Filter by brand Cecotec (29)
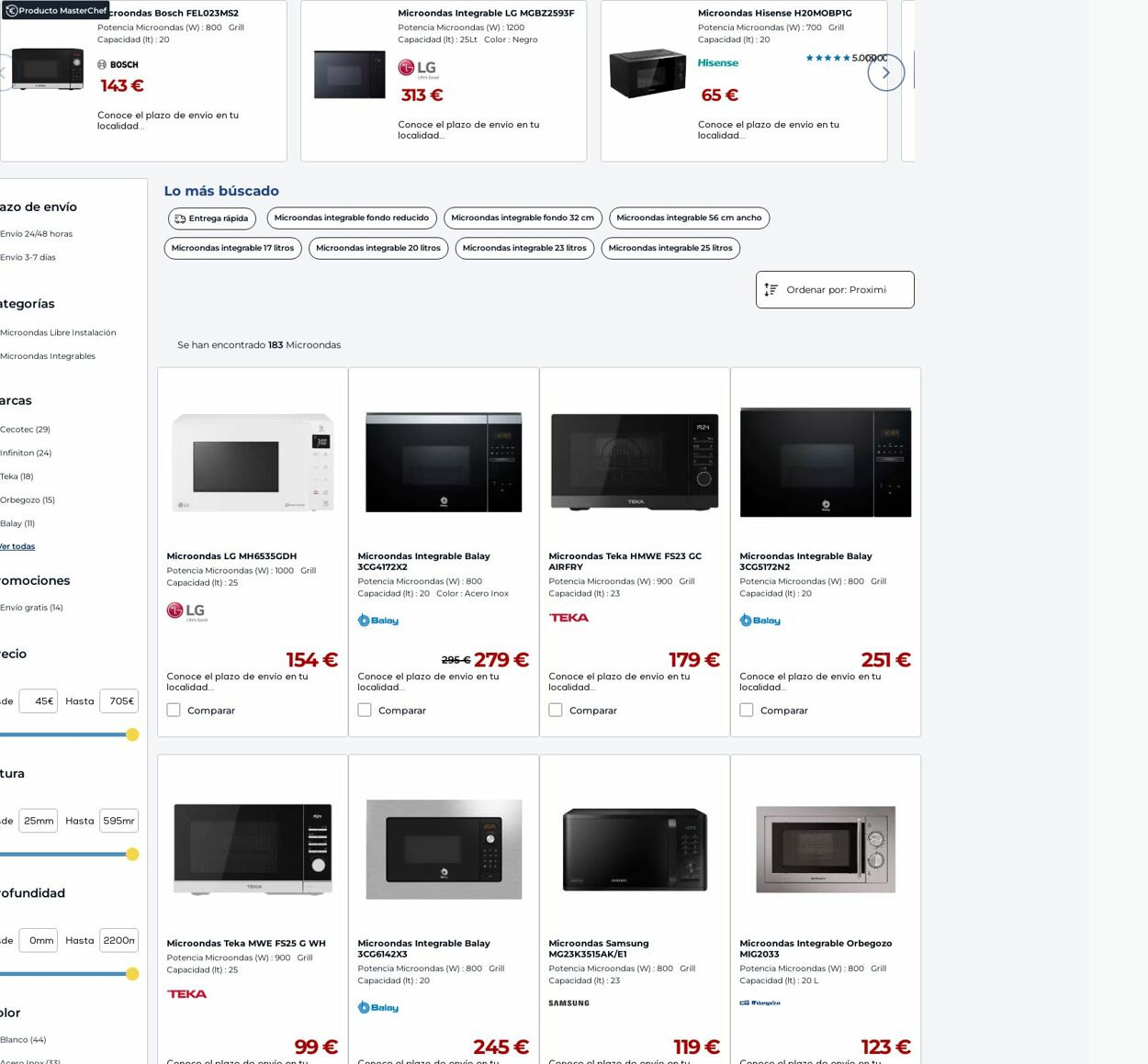The width and height of the screenshot is (1148, 1064). pyautogui.click(x=26, y=430)
